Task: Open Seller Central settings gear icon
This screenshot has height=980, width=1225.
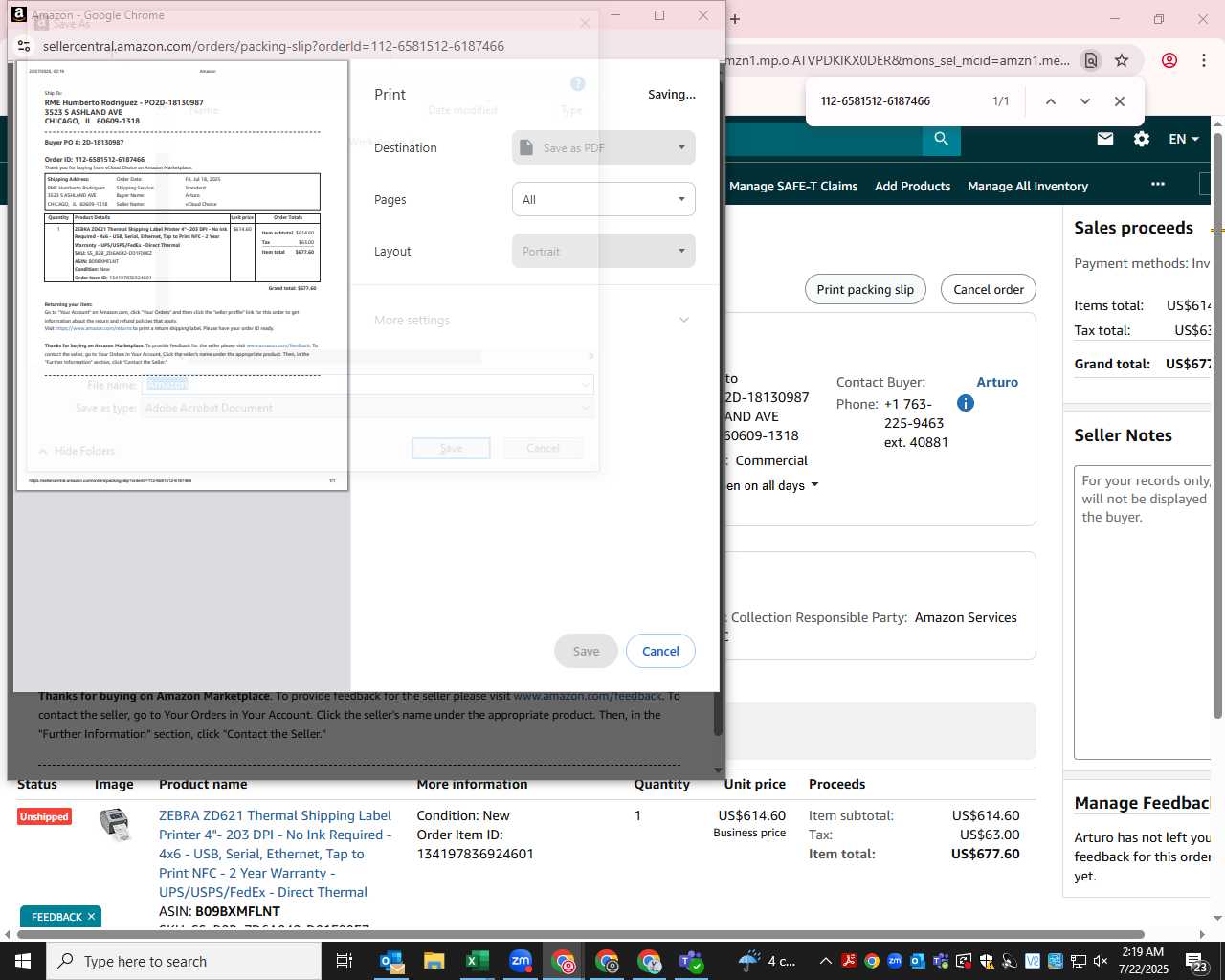Action: 1142,139
